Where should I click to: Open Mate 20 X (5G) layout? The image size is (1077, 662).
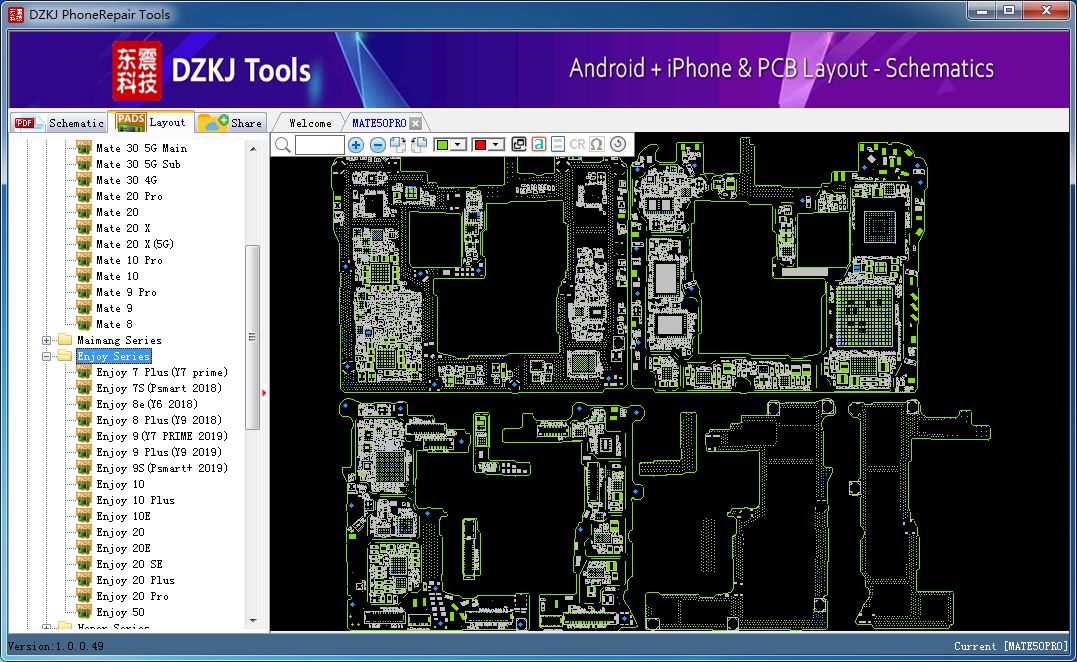coord(135,244)
